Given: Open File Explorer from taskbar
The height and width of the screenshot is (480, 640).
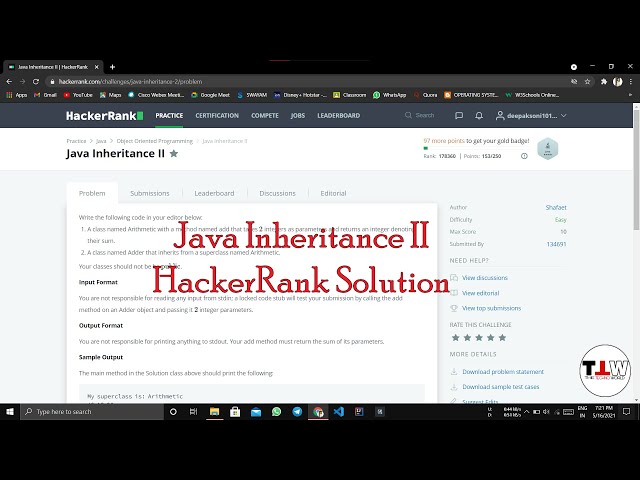Looking at the screenshot, I should point(214,412).
